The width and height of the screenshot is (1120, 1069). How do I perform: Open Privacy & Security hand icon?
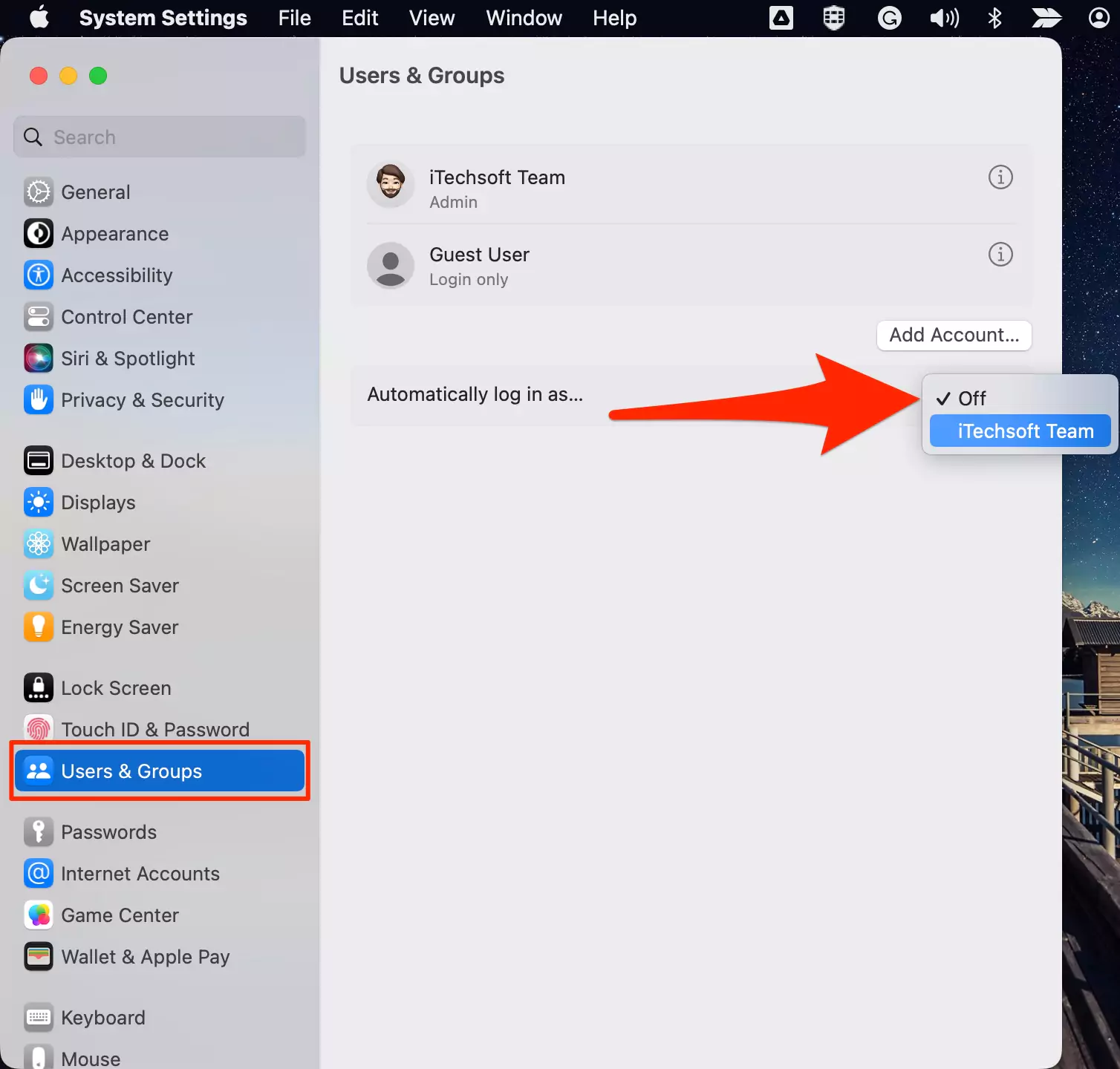click(39, 400)
